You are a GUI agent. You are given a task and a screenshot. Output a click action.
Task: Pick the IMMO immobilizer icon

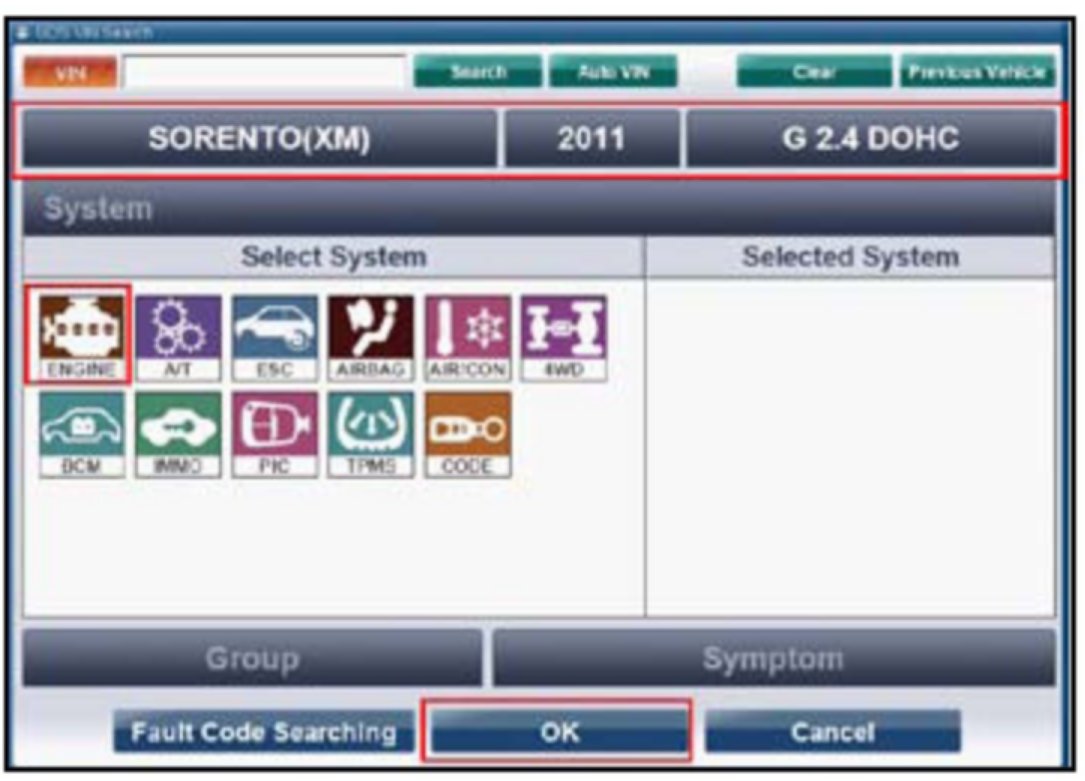178,433
